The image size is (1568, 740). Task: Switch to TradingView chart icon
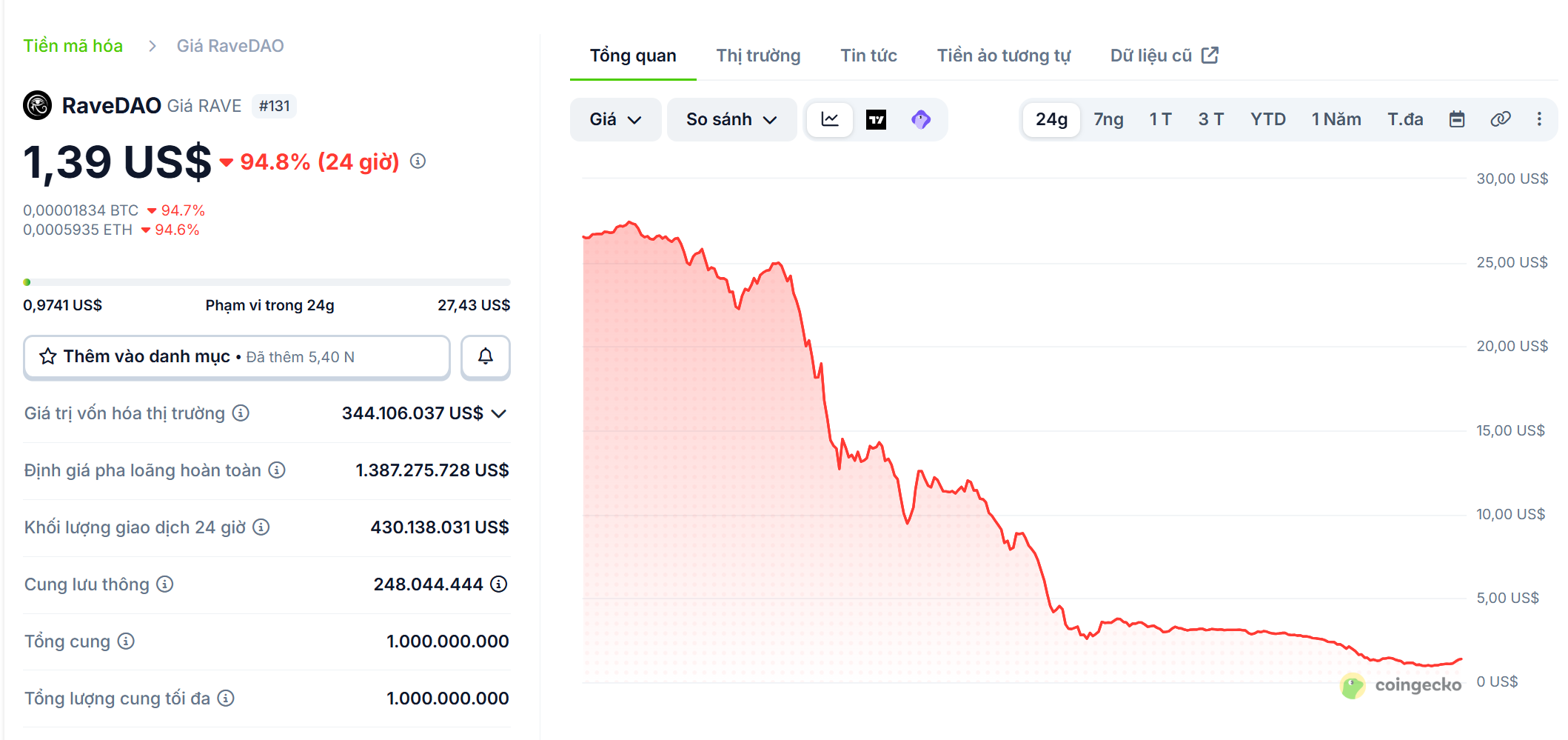click(876, 119)
